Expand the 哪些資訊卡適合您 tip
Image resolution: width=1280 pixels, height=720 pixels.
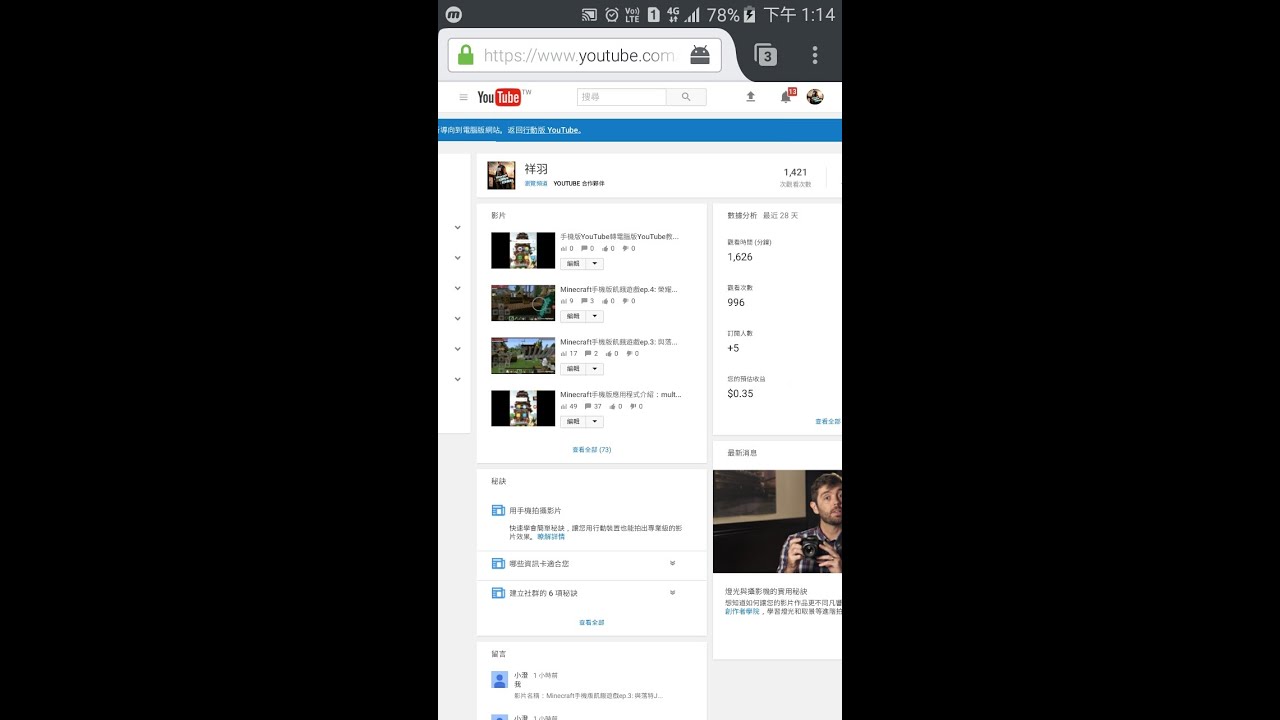[672, 563]
